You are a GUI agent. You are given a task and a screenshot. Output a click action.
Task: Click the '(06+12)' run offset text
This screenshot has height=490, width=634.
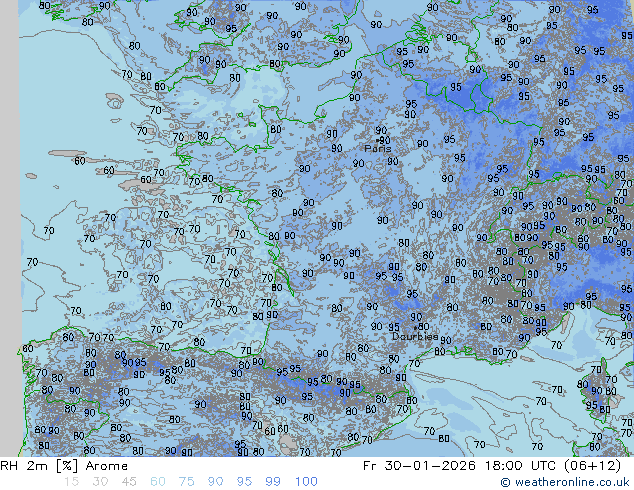591,466
